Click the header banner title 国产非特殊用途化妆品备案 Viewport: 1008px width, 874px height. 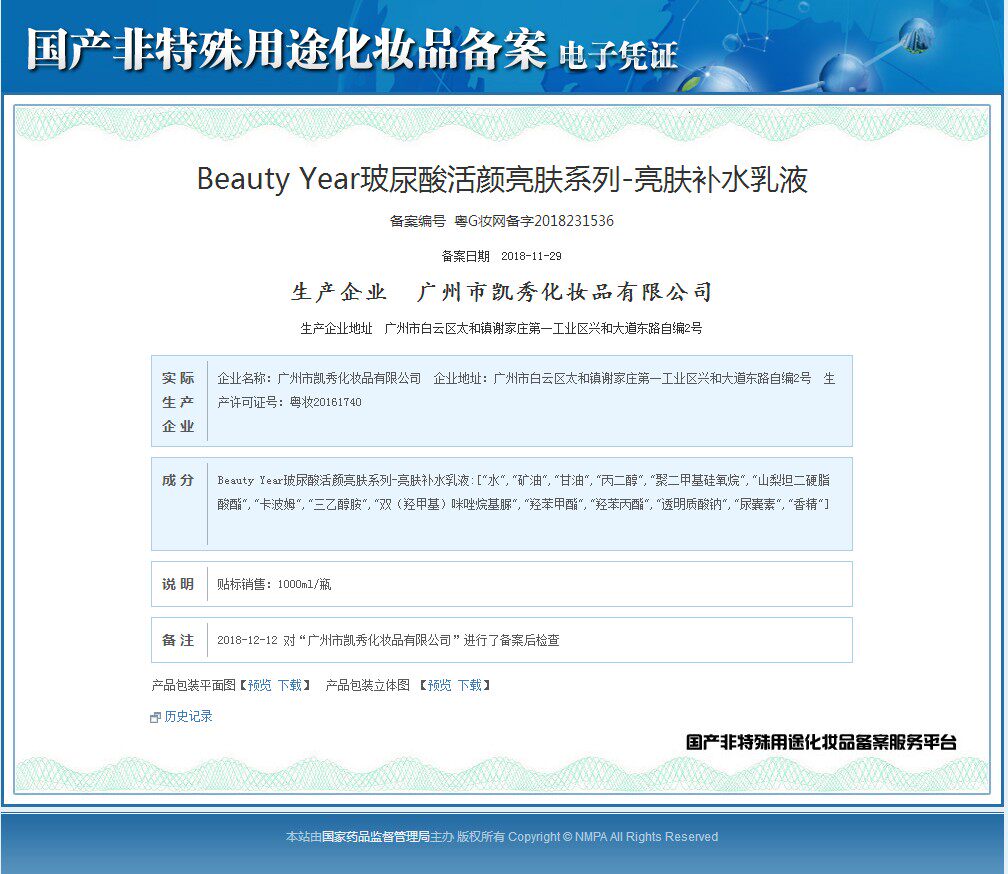click(x=287, y=49)
